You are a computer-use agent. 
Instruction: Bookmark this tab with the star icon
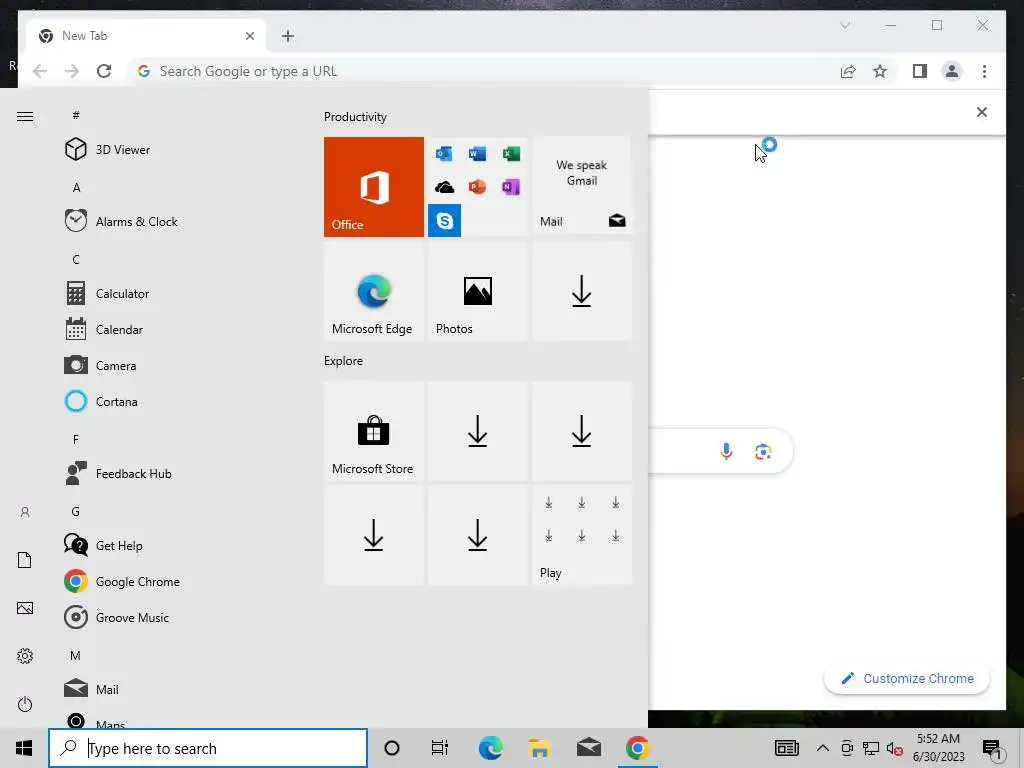click(880, 71)
